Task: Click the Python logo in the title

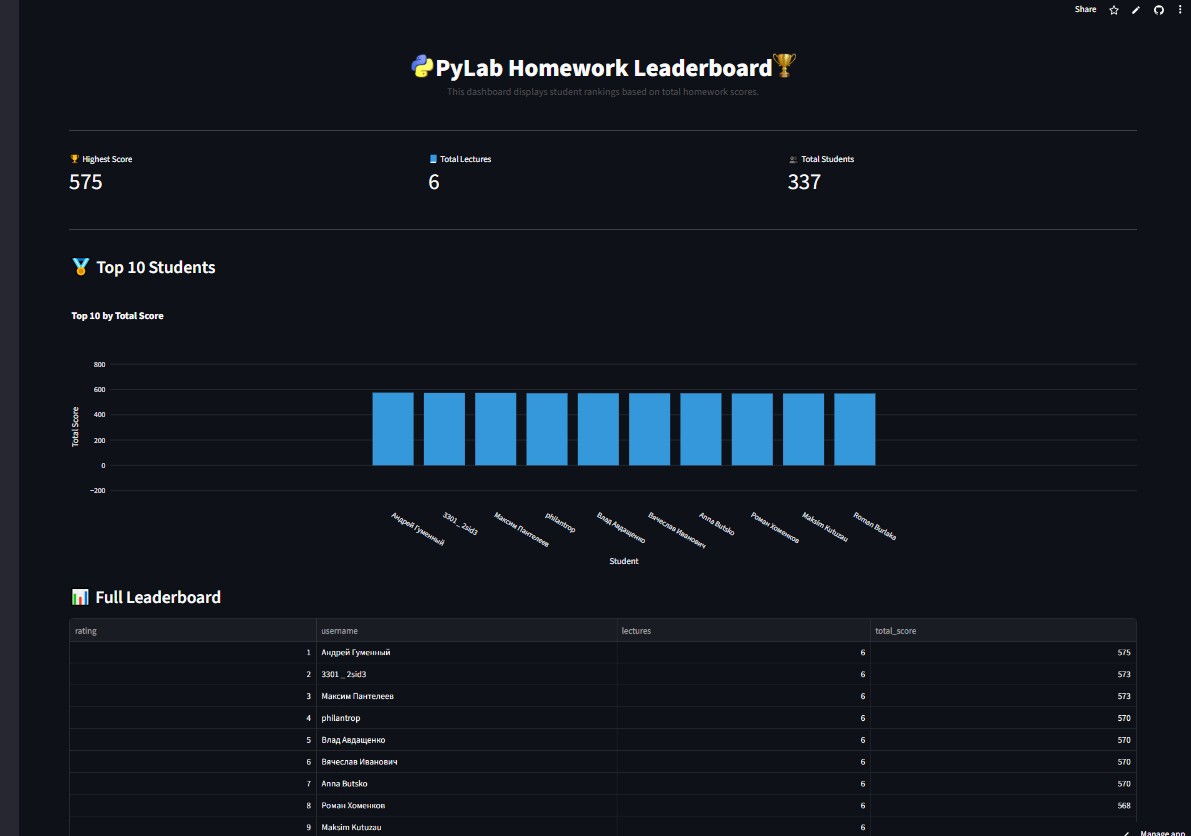Action: tap(422, 67)
